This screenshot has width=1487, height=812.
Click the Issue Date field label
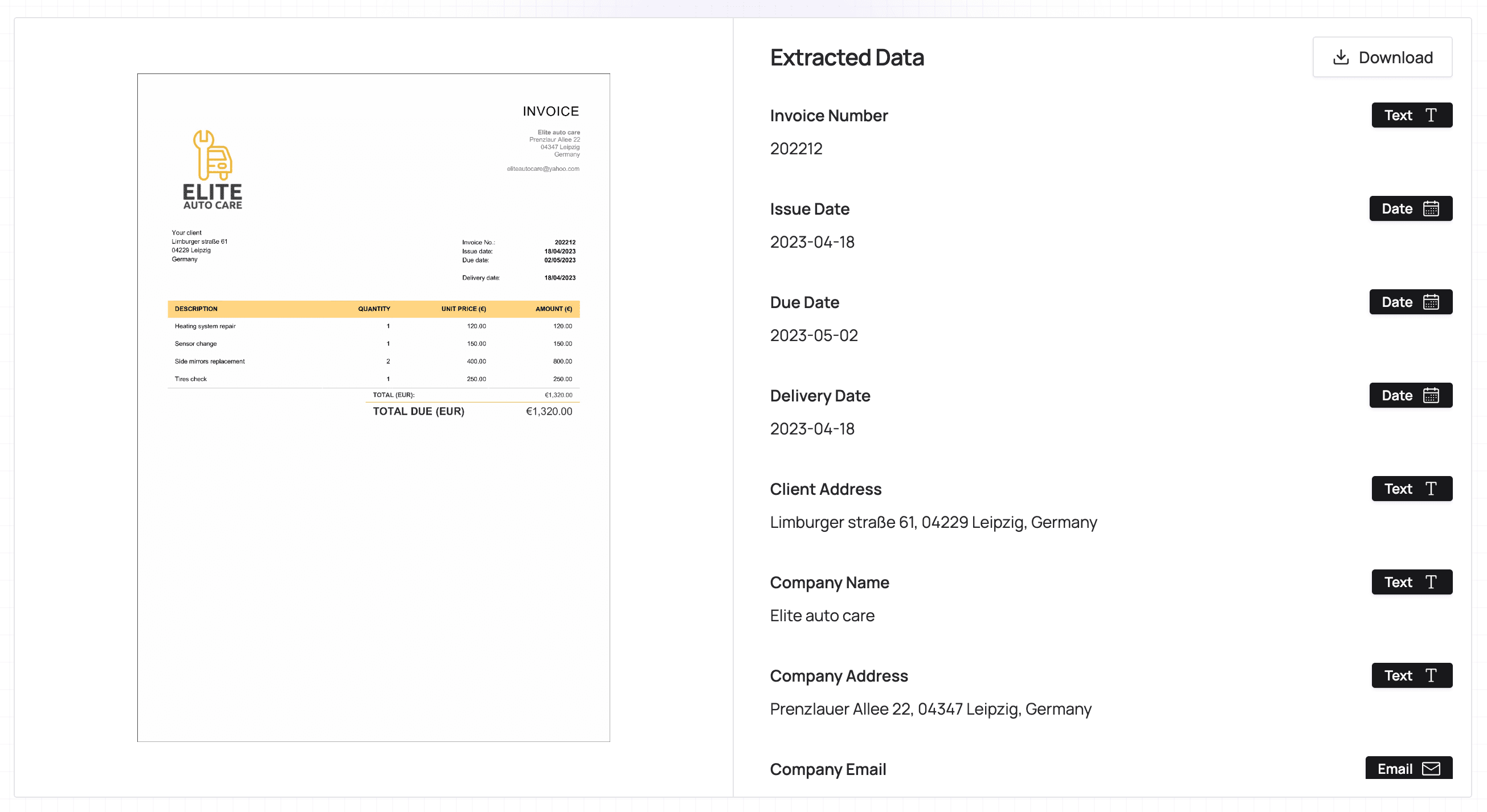point(810,210)
